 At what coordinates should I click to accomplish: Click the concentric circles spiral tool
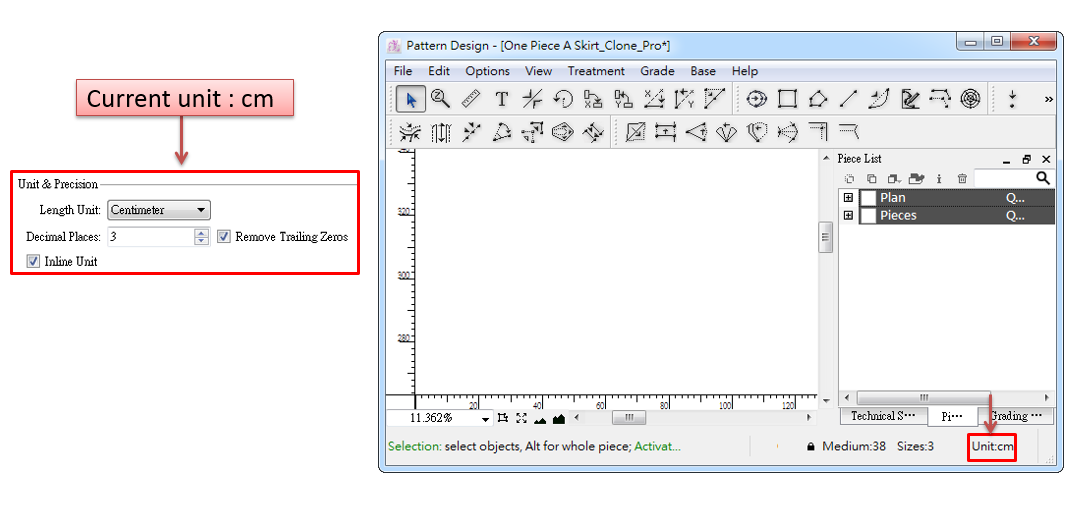[970, 99]
